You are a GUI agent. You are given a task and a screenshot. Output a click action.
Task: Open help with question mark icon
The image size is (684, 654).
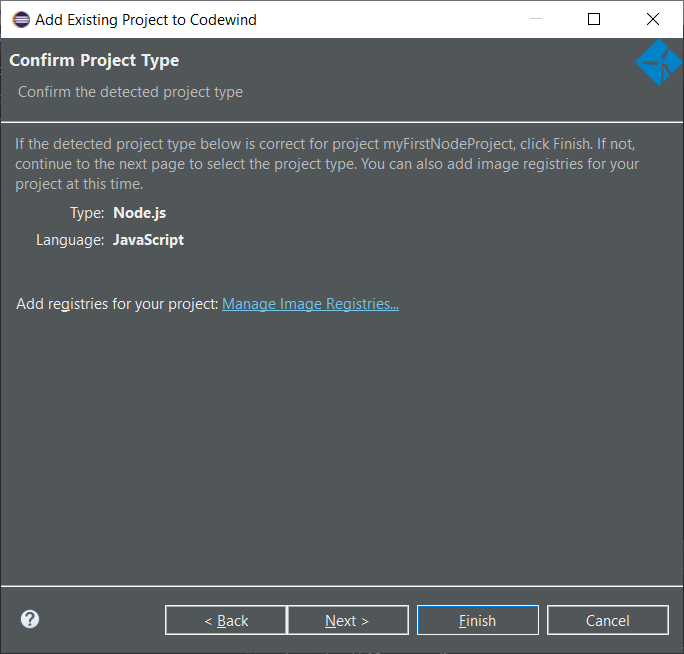click(x=30, y=619)
